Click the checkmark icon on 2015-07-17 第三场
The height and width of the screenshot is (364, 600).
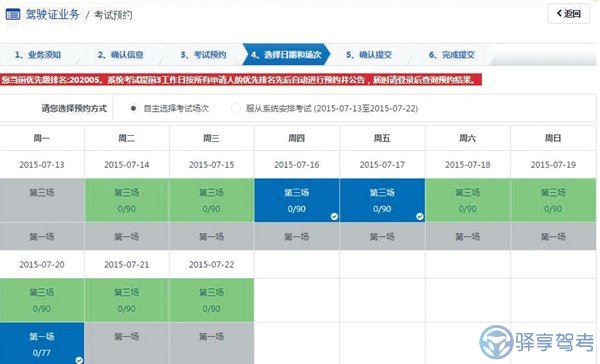[420, 217]
